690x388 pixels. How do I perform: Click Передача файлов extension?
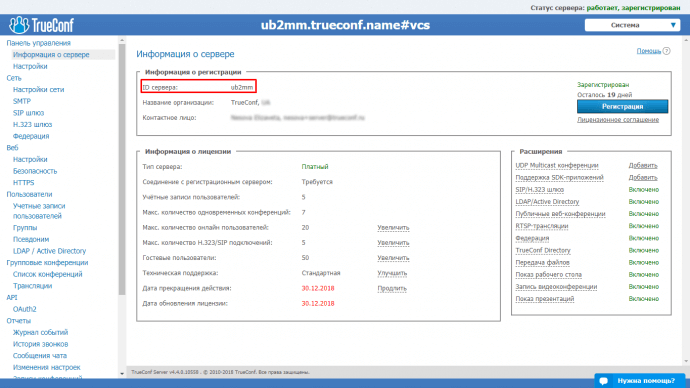[542, 263]
